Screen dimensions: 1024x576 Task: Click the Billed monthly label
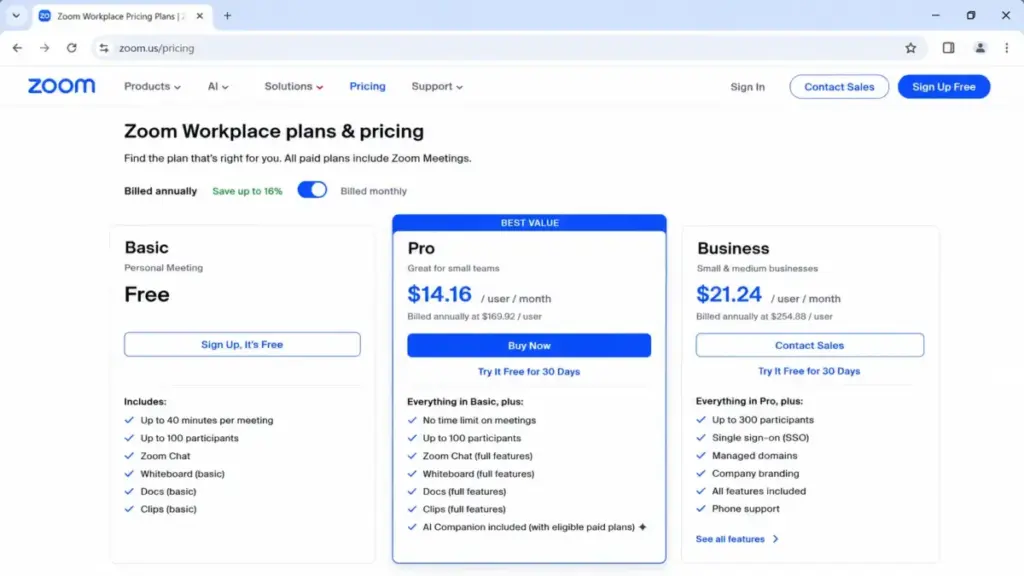(x=374, y=191)
